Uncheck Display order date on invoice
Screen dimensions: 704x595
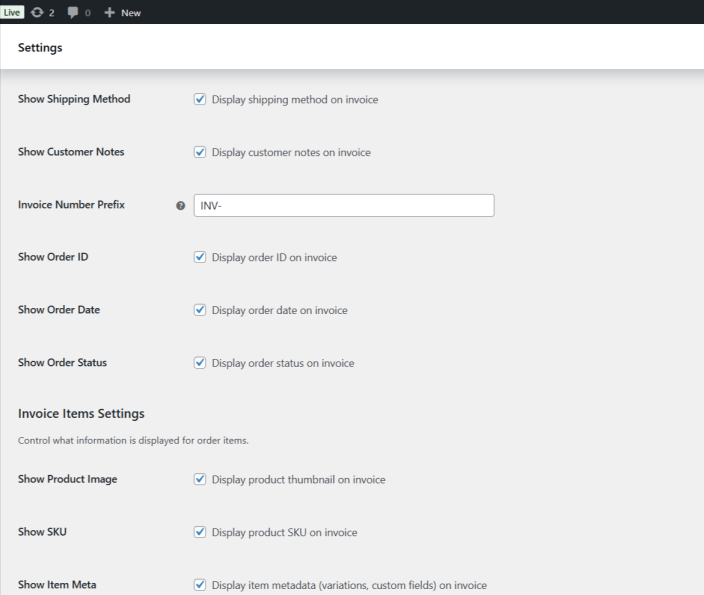click(200, 310)
